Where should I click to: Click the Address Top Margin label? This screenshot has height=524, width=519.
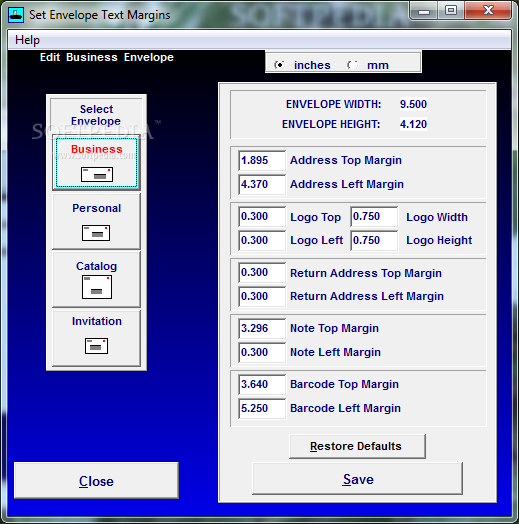tap(346, 160)
